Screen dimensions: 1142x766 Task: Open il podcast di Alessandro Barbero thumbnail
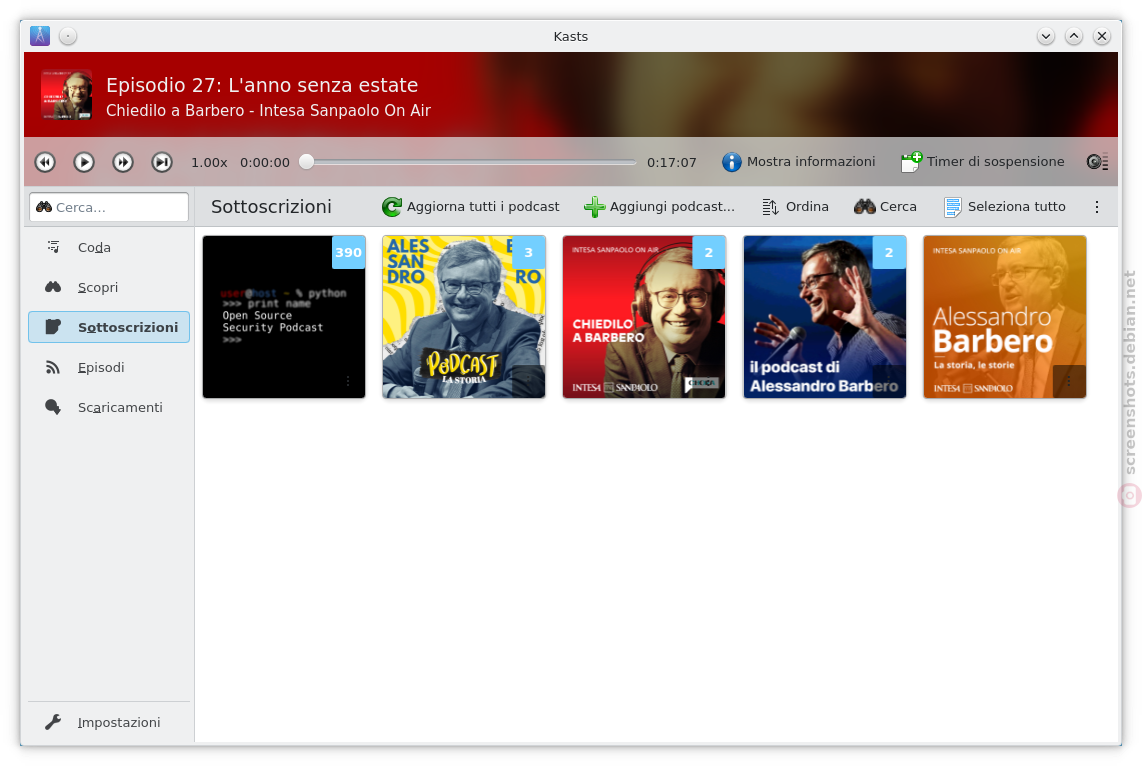point(824,317)
